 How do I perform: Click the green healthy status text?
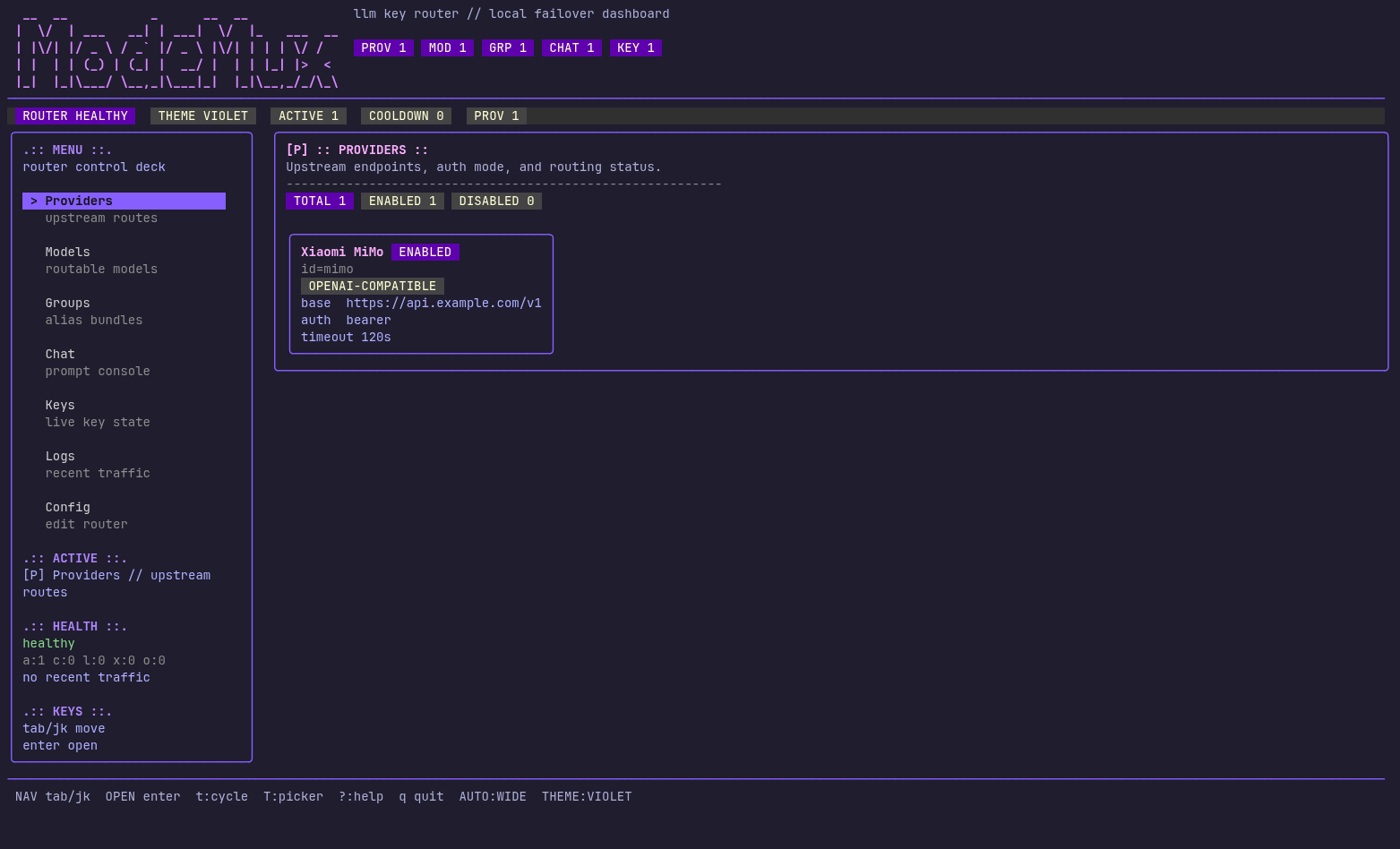click(48, 643)
